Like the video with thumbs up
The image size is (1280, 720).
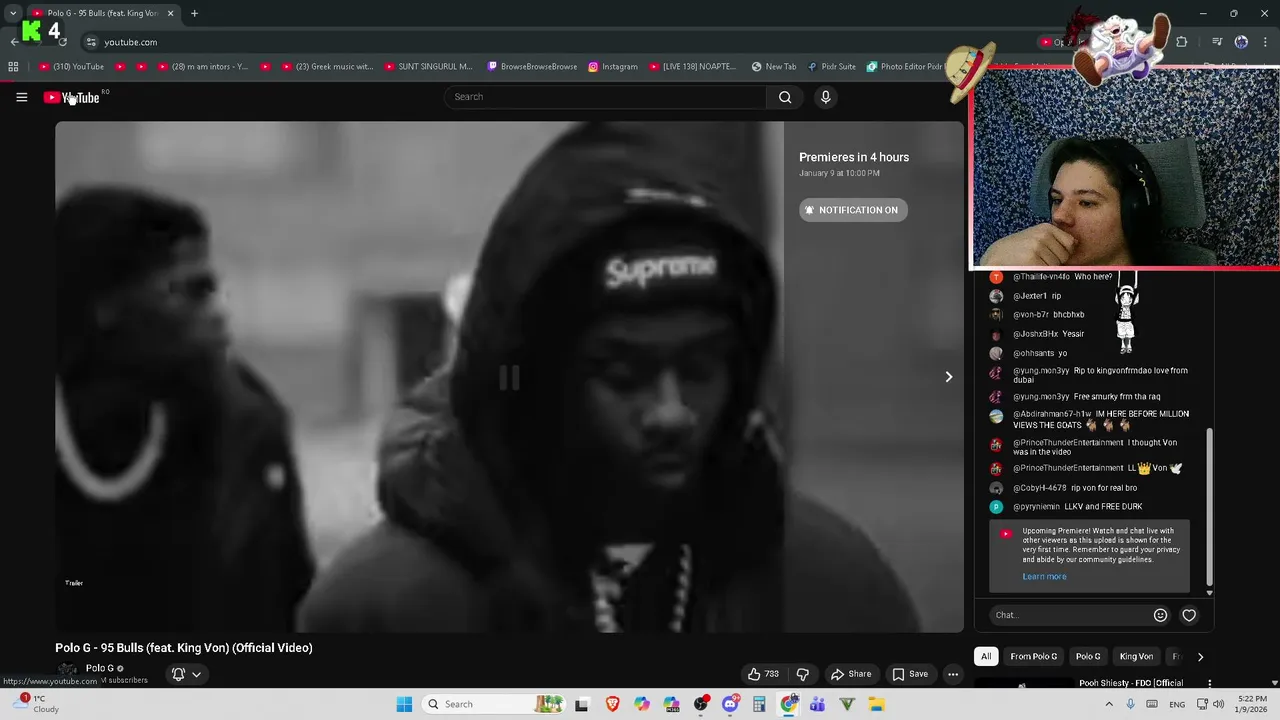coord(763,674)
